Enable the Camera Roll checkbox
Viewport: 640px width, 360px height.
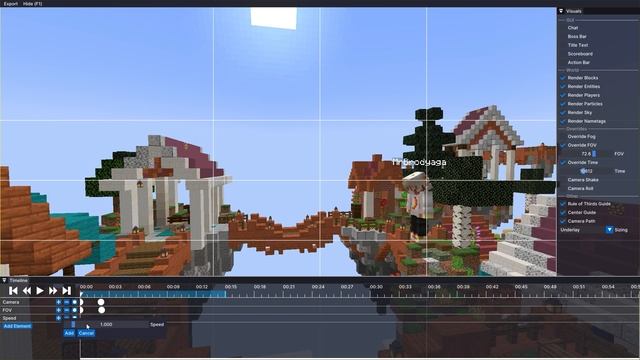[562, 189]
